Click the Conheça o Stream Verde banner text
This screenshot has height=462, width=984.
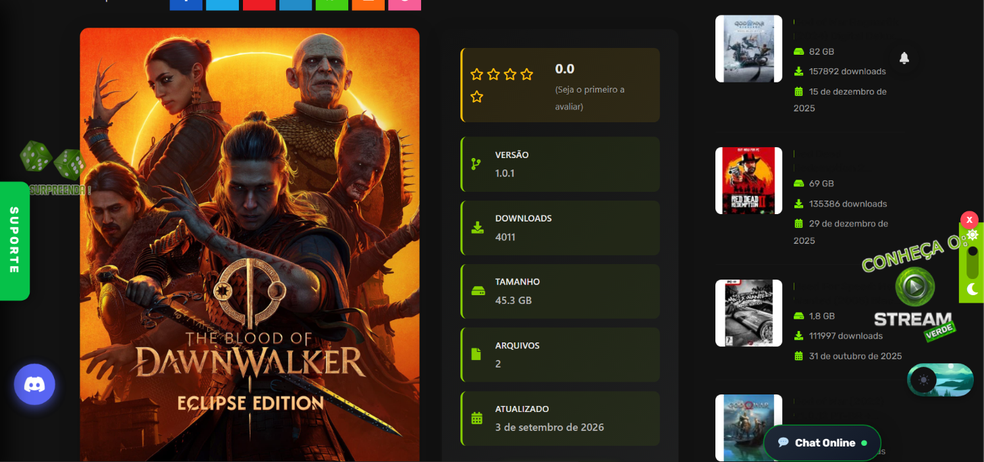click(x=914, y=255)
